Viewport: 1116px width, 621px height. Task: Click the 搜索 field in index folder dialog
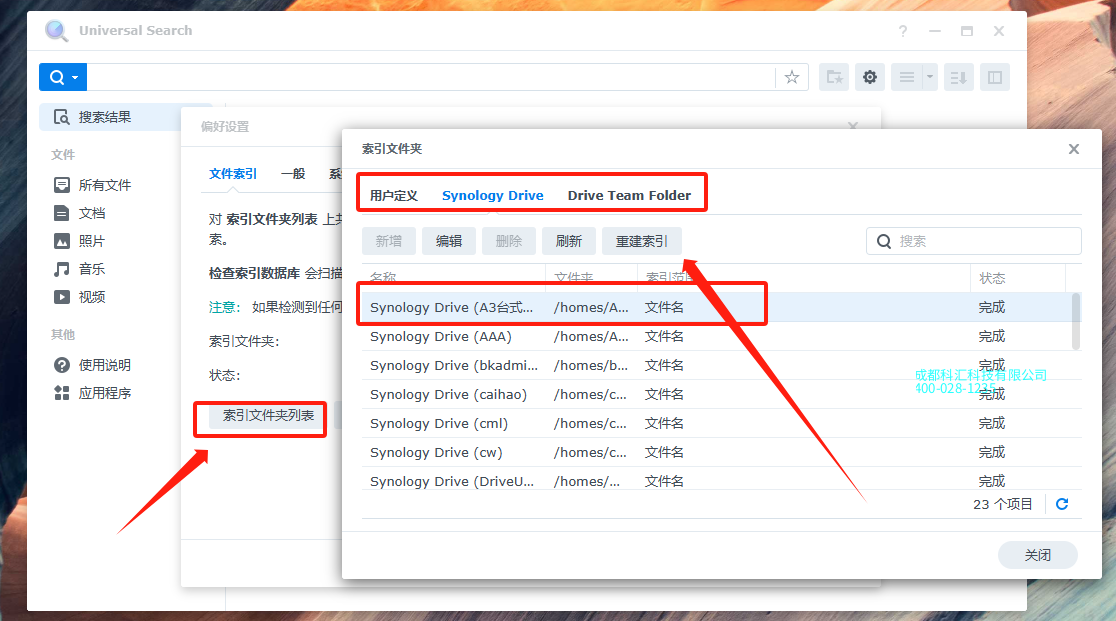[974, 241]
